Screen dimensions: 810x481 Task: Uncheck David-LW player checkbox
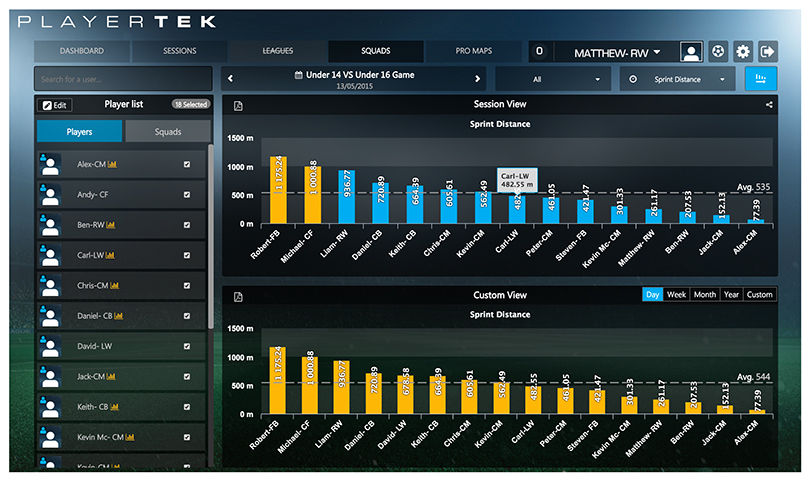[187, 346]
